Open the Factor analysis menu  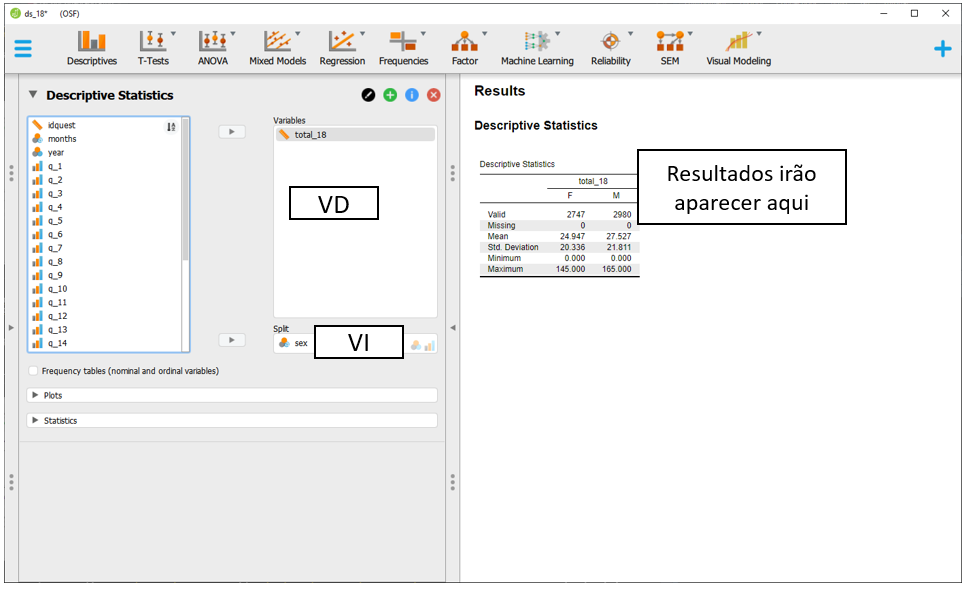coord(464,47)
